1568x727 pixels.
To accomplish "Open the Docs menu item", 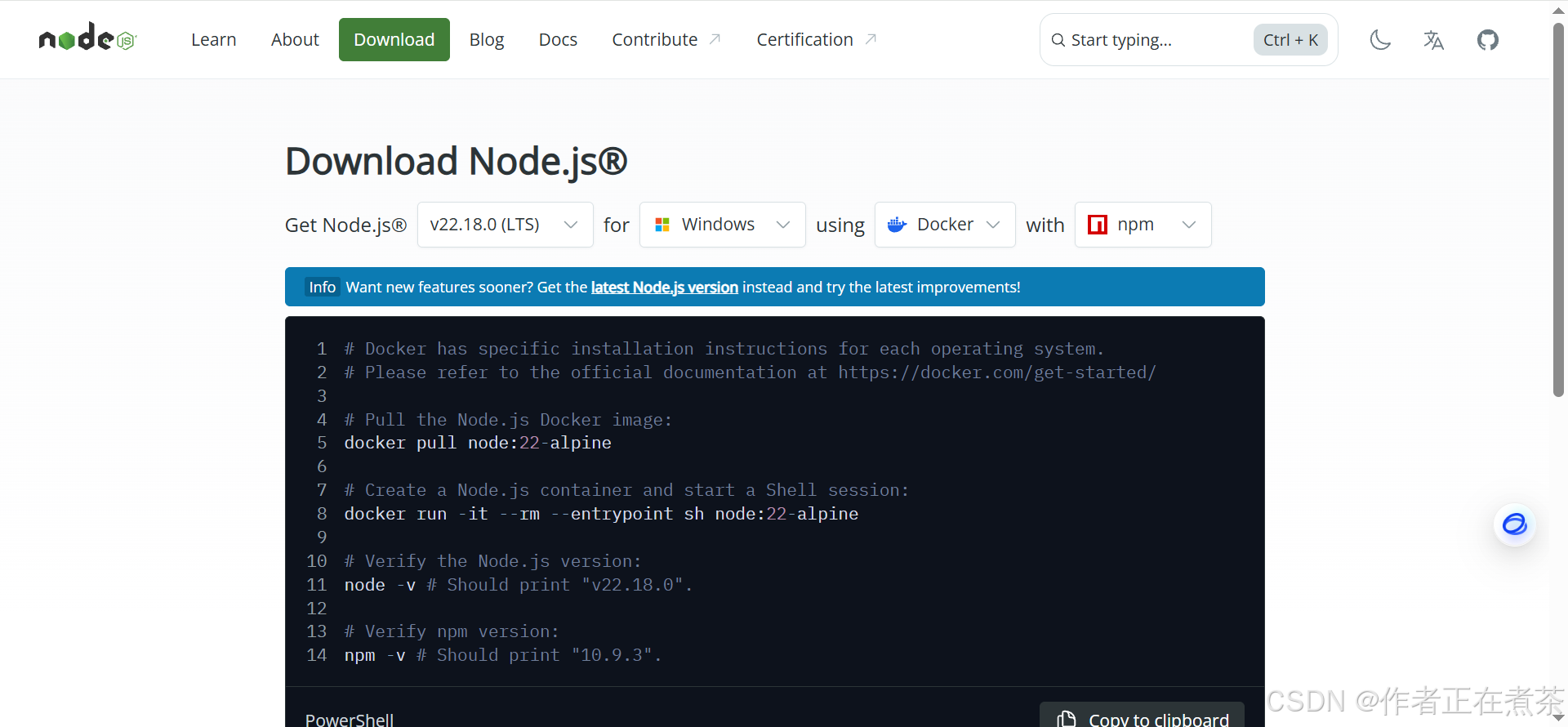I will tap(558, 39).
